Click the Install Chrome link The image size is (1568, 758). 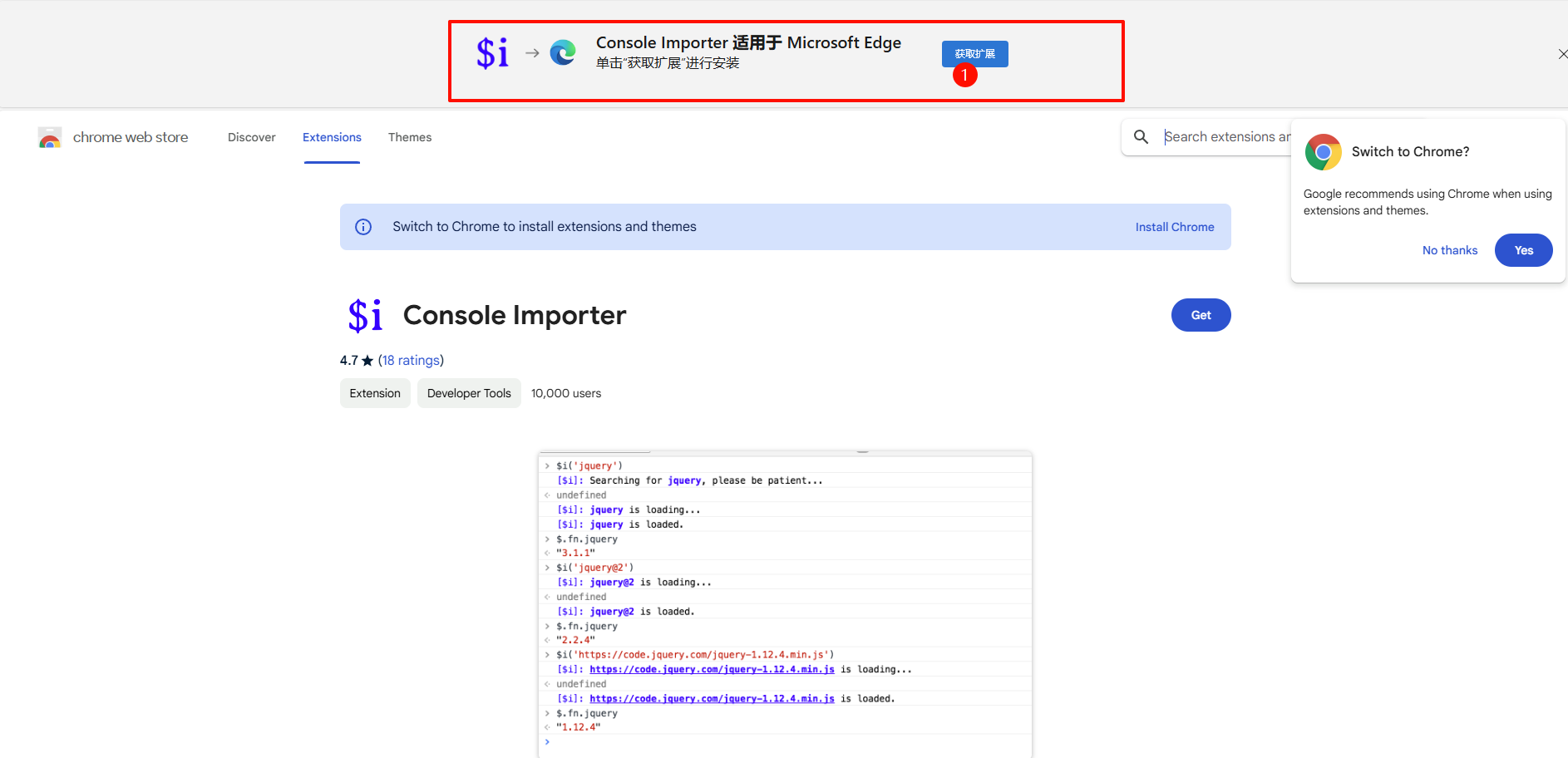pyautogui.click(x=1174, y=226)
